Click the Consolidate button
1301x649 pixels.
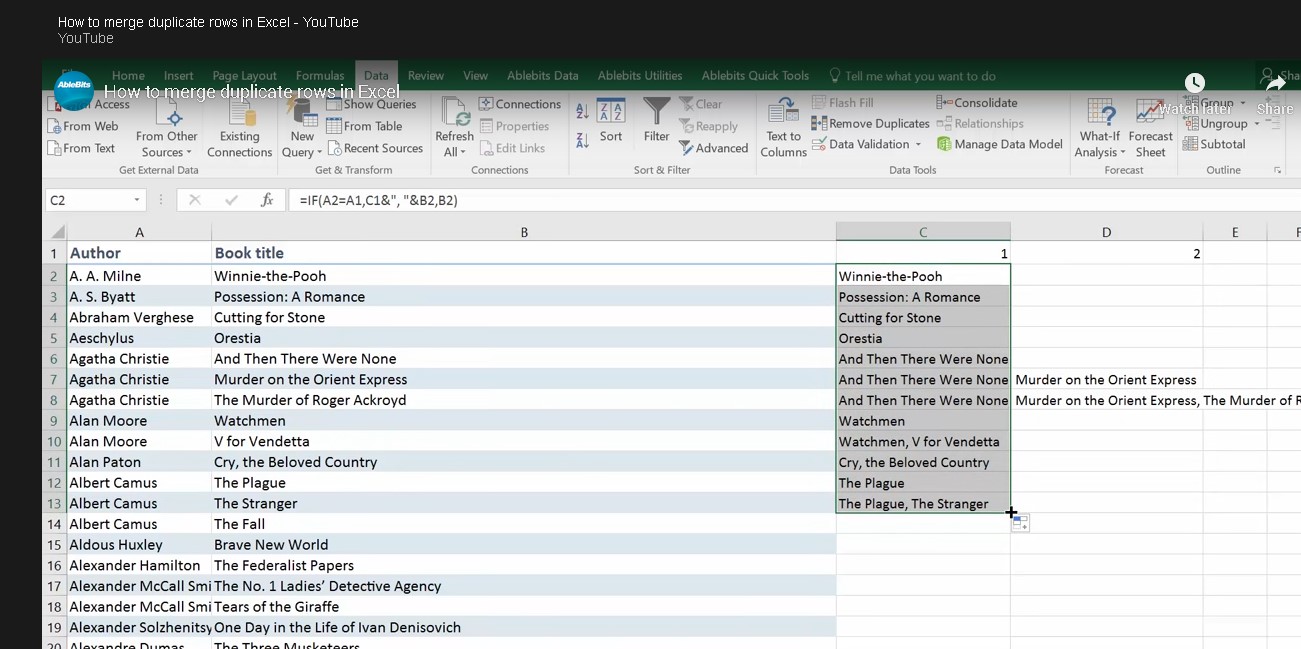click(x=977, y=103)
